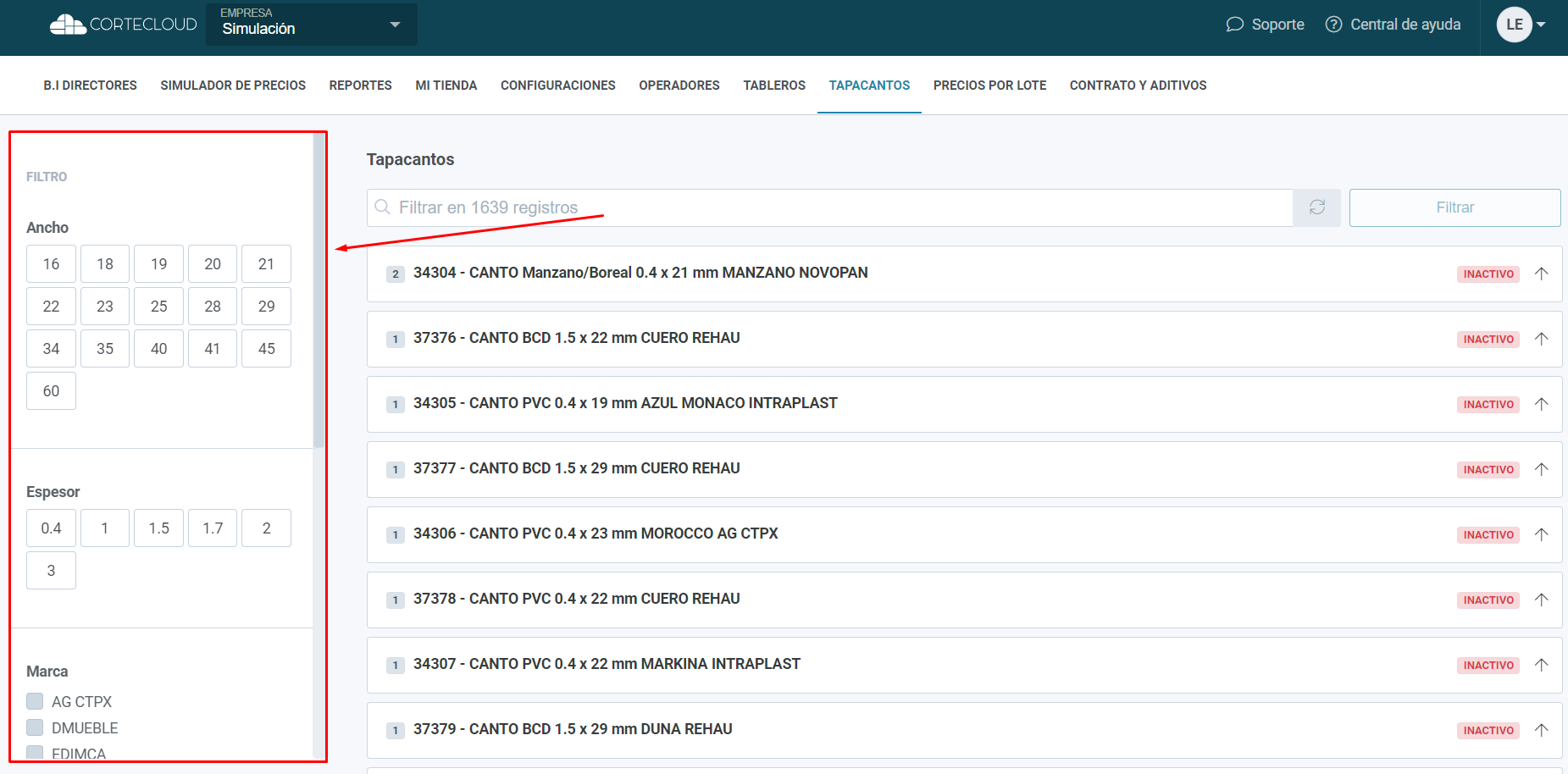Image resolution: width=1568 pixels, height=774 pixels.
Task: Select Espesor 1.5 filter
Action: tap(158, 528)
